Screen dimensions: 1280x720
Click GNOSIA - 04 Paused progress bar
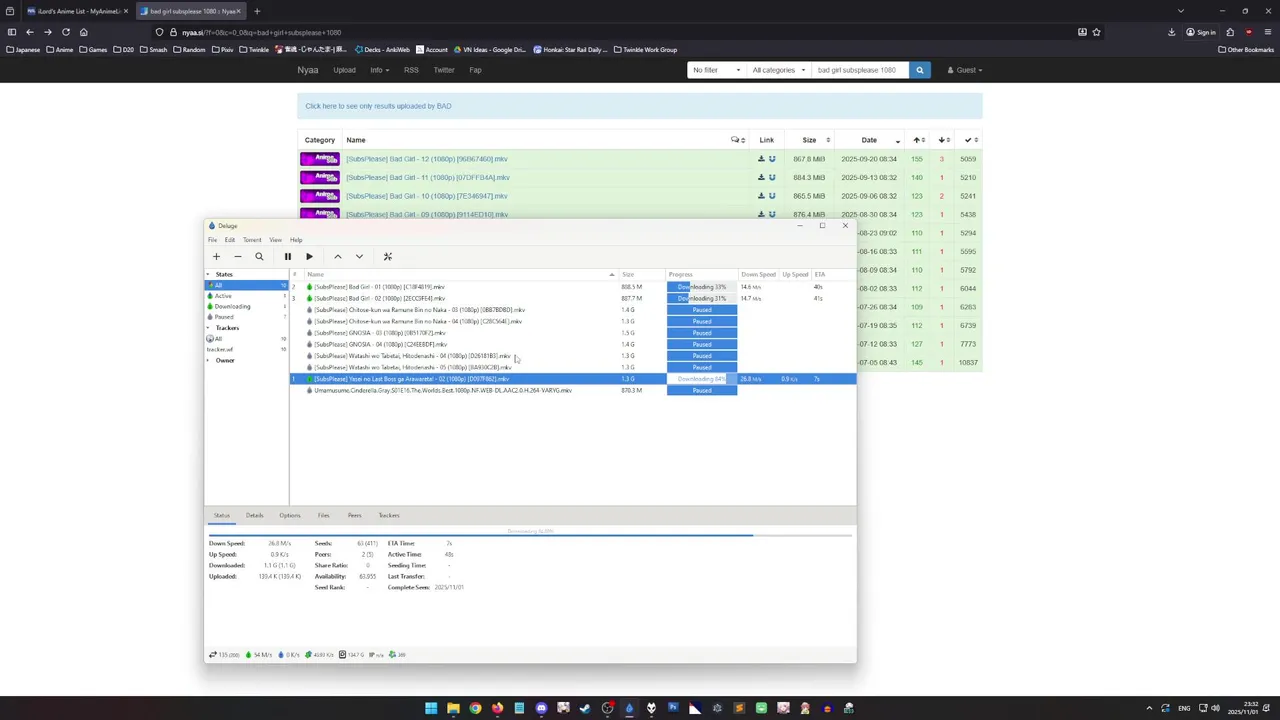[702, 344]
